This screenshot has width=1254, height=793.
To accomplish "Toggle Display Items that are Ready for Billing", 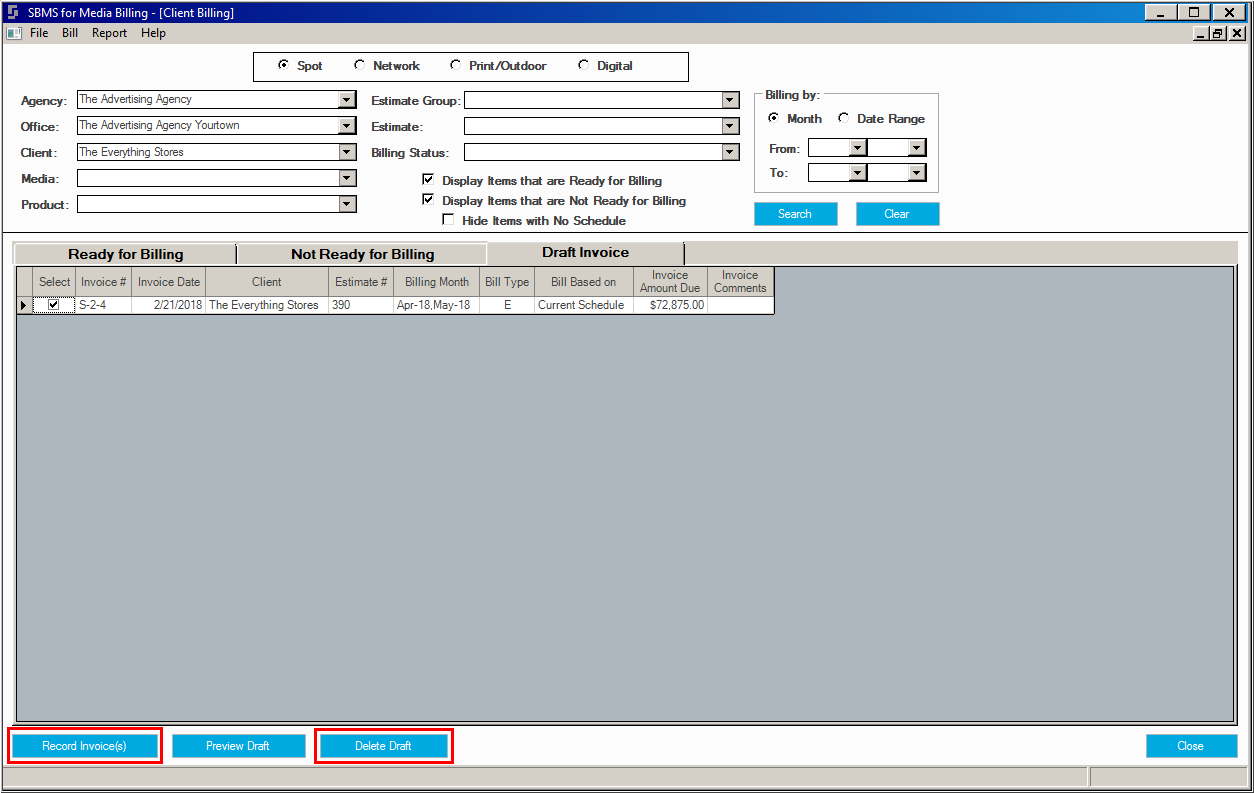I will pyautogui.click(x=428, y=180).
